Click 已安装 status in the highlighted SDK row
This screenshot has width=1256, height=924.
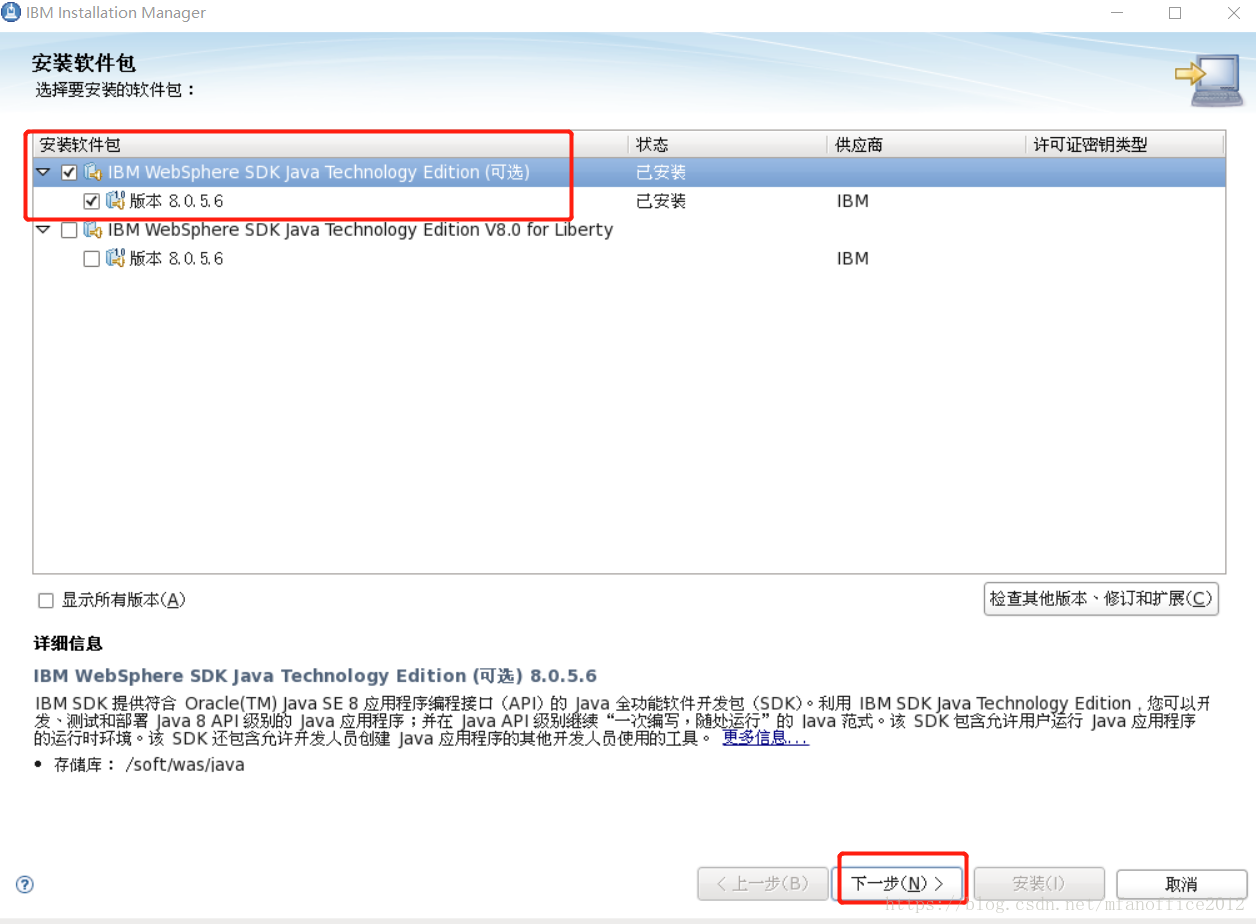(x=661, y=172)
